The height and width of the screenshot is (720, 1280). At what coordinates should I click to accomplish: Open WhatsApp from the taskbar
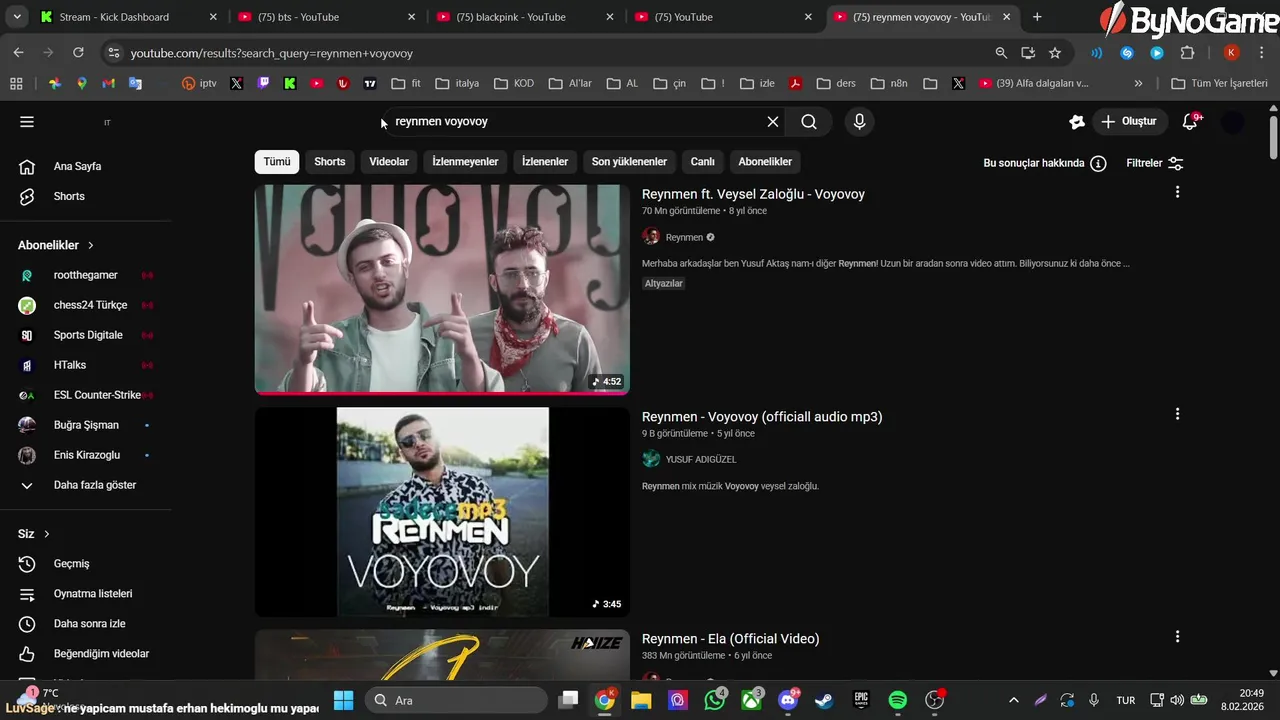[715, 700]
